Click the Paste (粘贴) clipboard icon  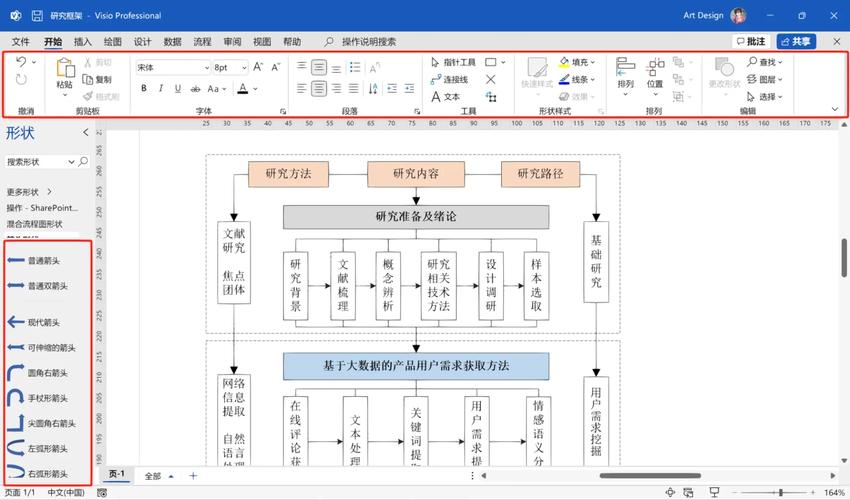coord(65,68)
